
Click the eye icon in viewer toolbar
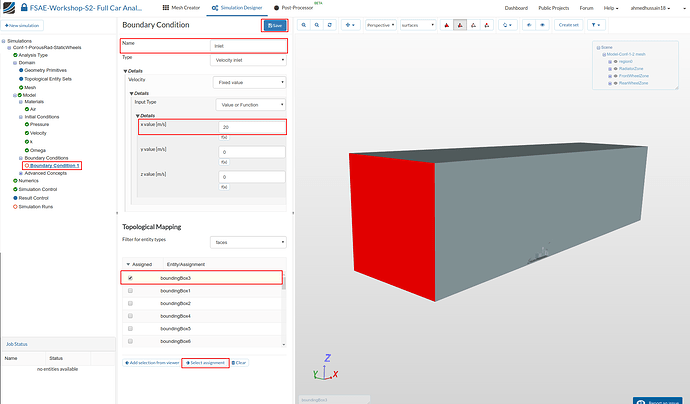tap(542, 25)
